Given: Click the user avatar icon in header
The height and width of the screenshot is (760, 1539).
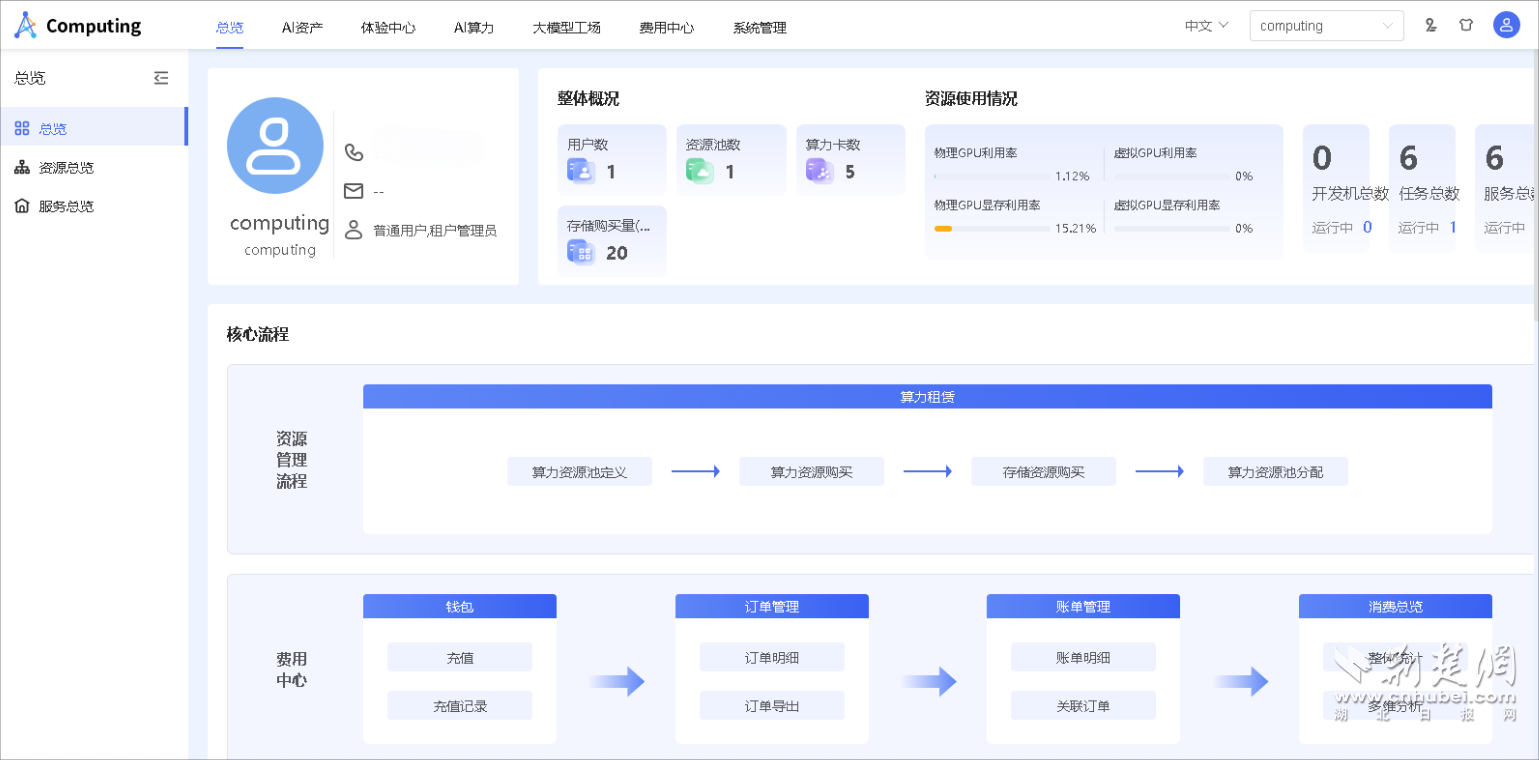Looking at the screenshot, I should click(1506, 25).
